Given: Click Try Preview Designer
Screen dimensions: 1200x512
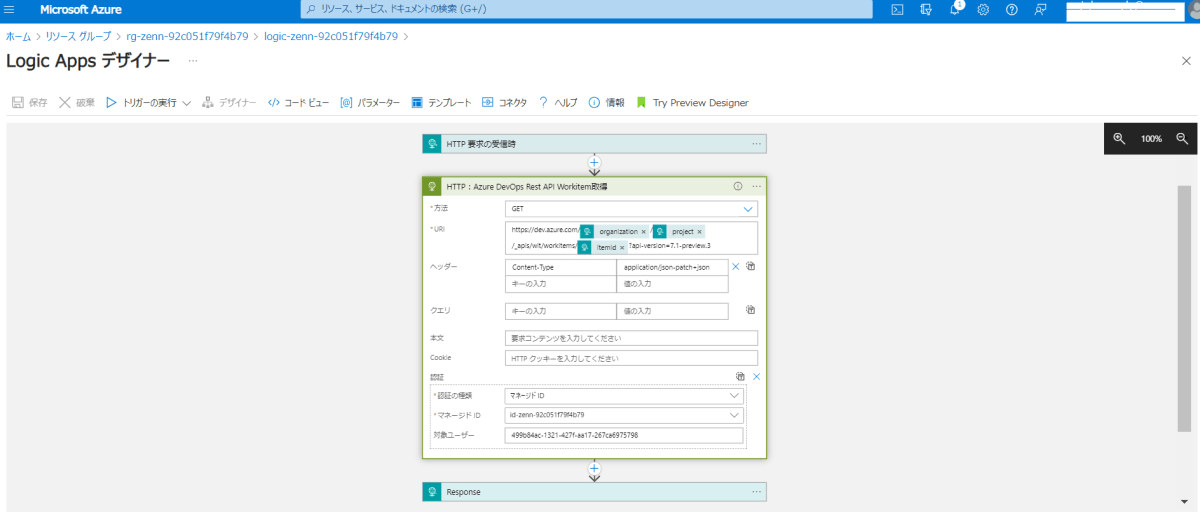Looking at the screenshot, I should click(x=692, y=102).
